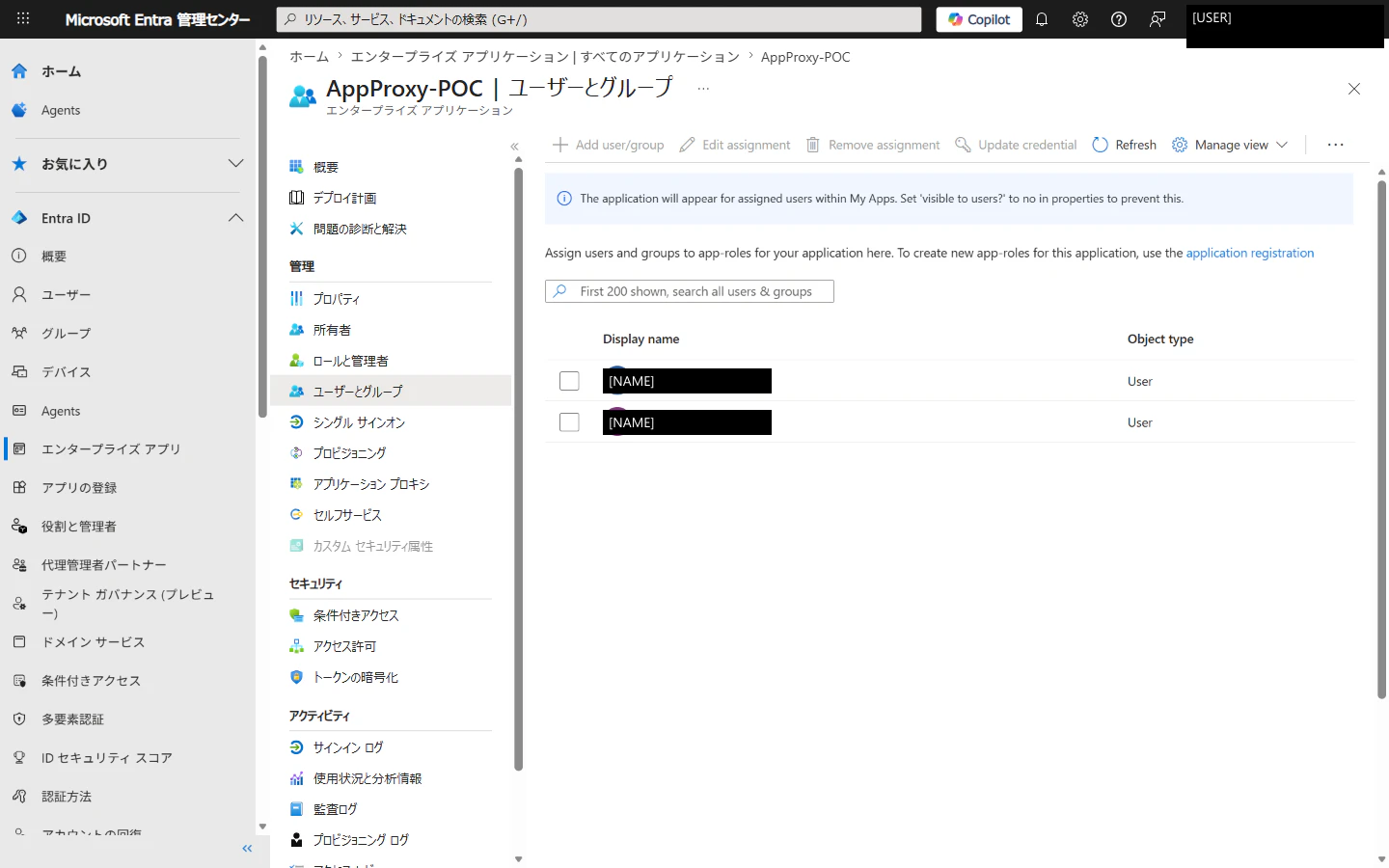Collapse the Entra ID section chevron
This screenshot has height=868, width=1389.
point(235,218)
